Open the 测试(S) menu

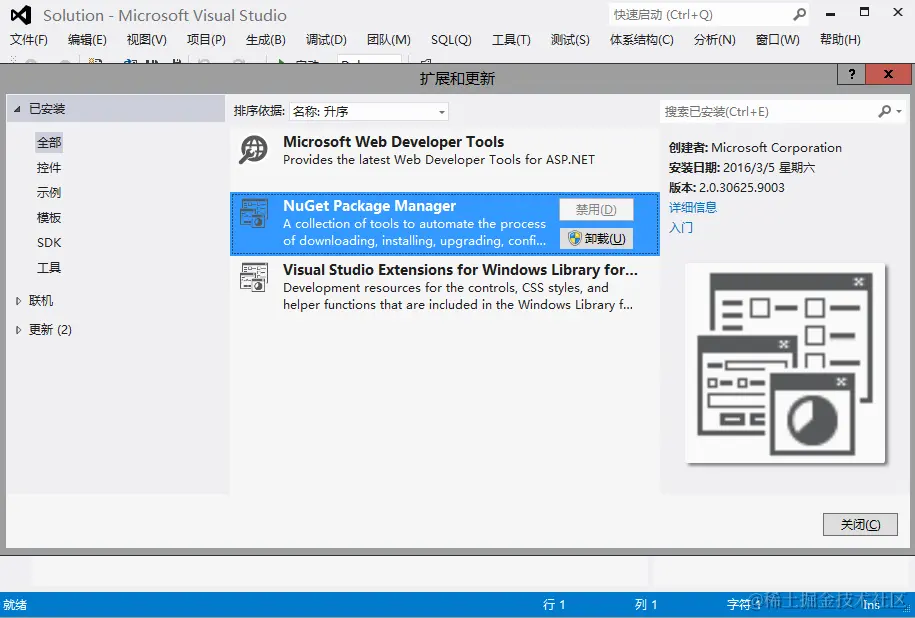click(x=570, y=40)
